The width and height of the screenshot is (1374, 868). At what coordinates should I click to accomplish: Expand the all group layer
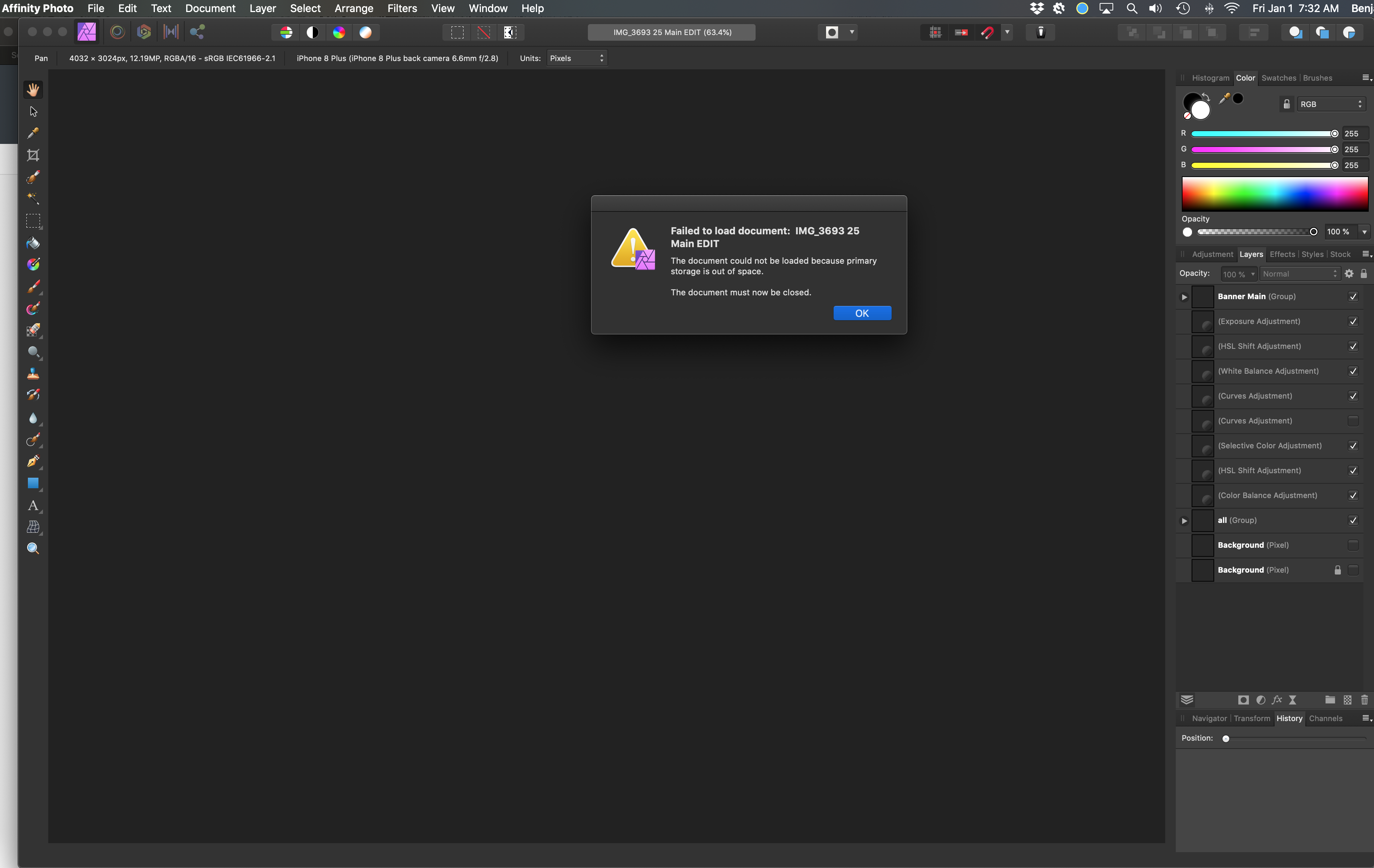click(1184, 521)
